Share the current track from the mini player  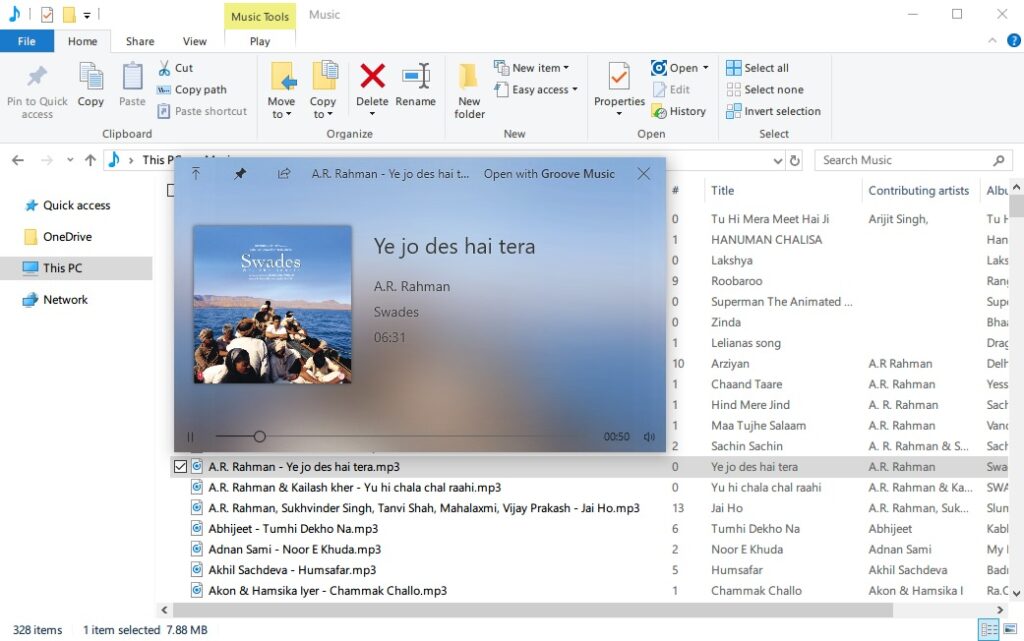click(284, 173)
